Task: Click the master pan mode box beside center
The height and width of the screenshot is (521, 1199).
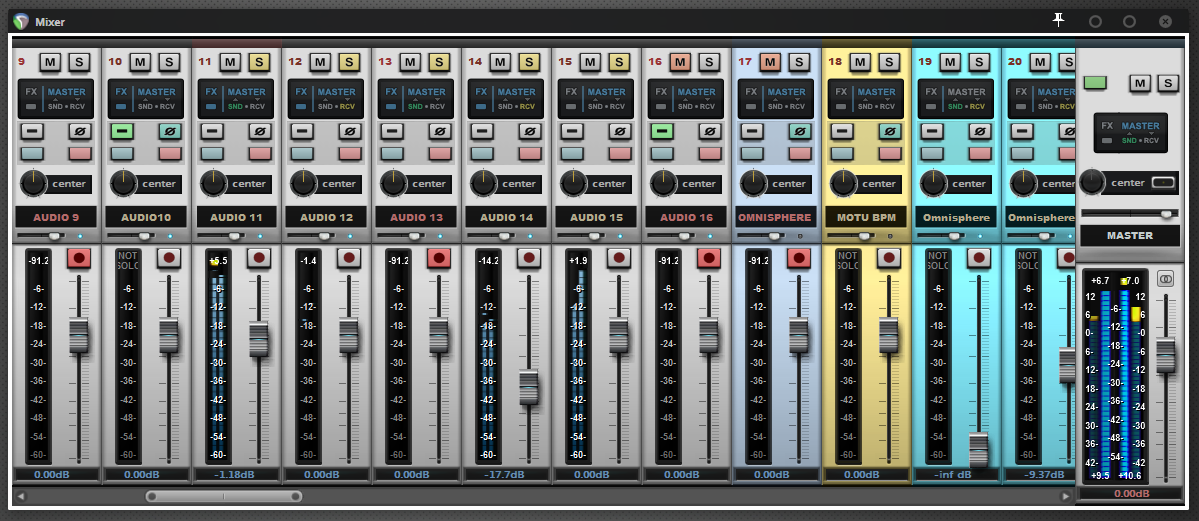Action: [1163, 183]
